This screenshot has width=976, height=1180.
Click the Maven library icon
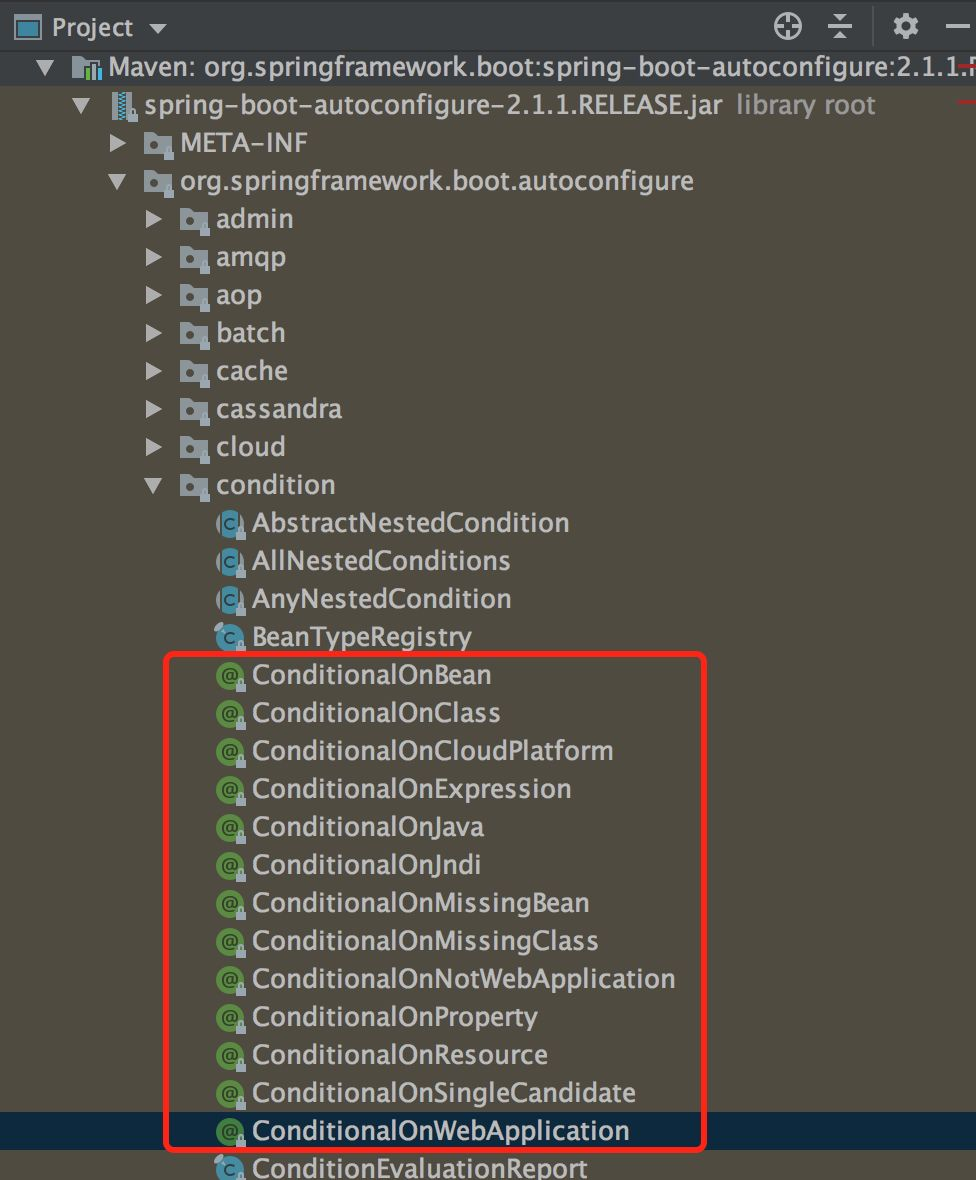[x=87, y=68]
